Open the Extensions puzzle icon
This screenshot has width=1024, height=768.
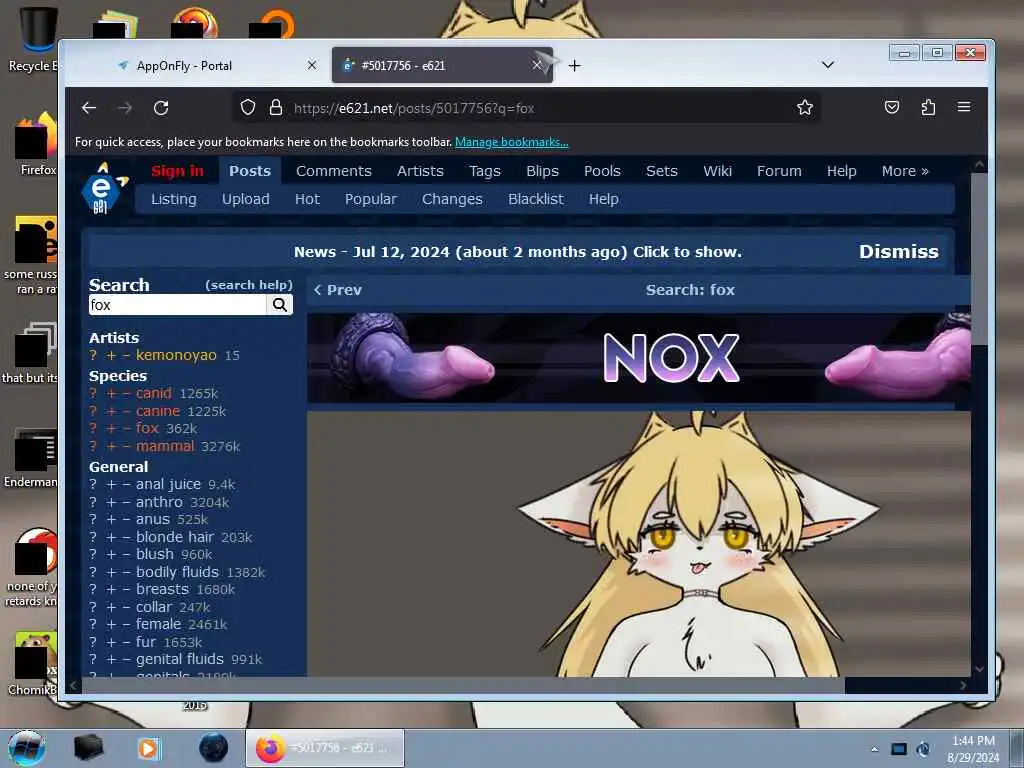[928, 108]
